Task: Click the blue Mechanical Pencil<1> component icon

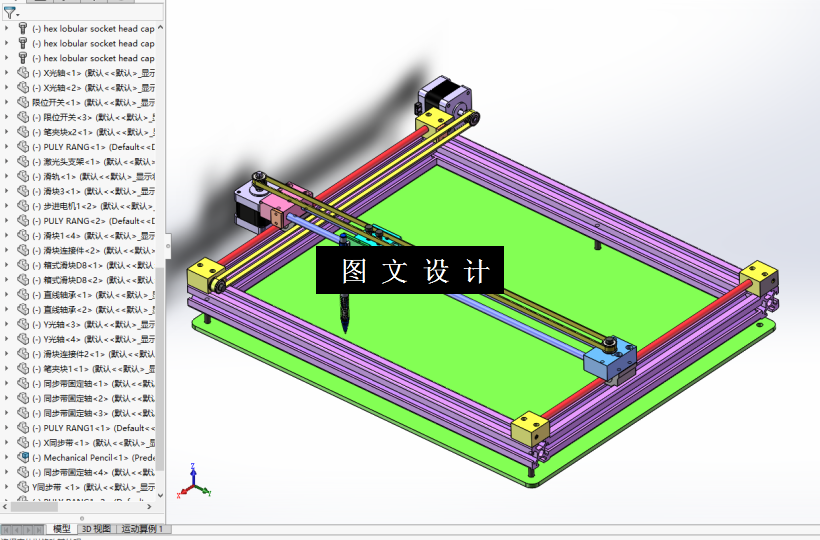Action: coord(23,457)
